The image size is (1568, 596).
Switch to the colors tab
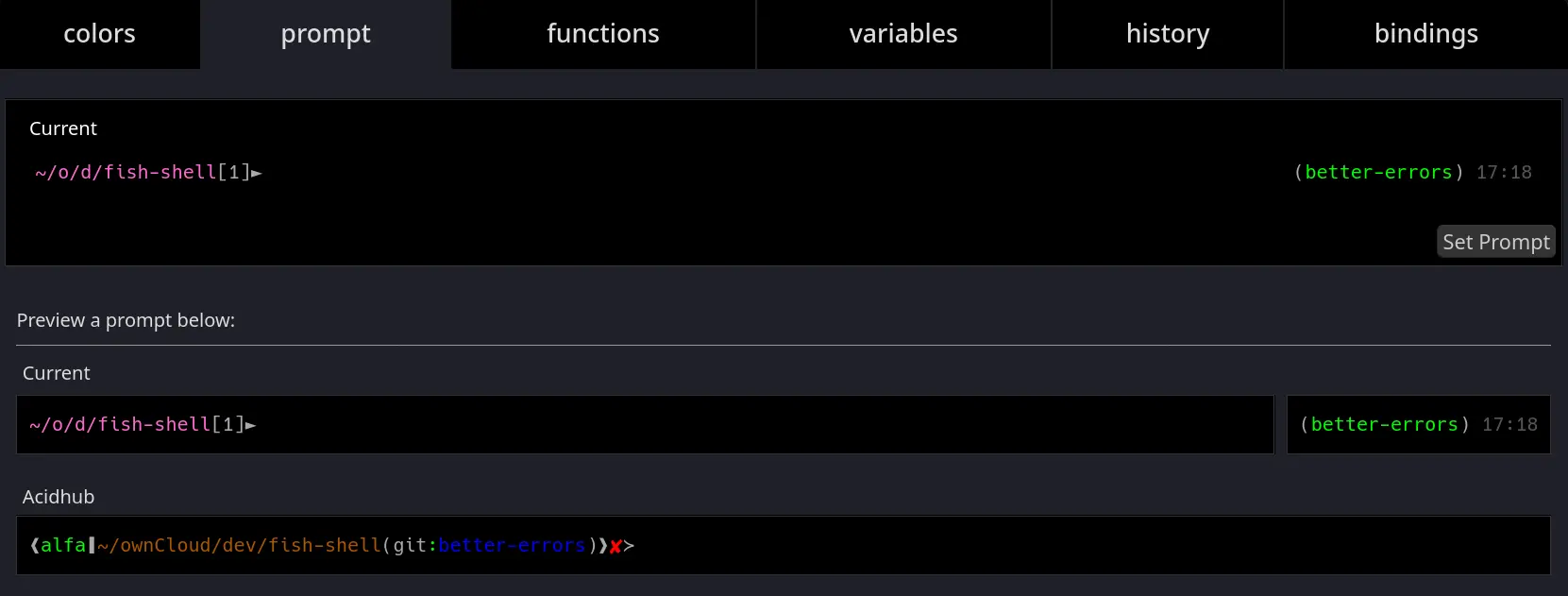[99, 34]
